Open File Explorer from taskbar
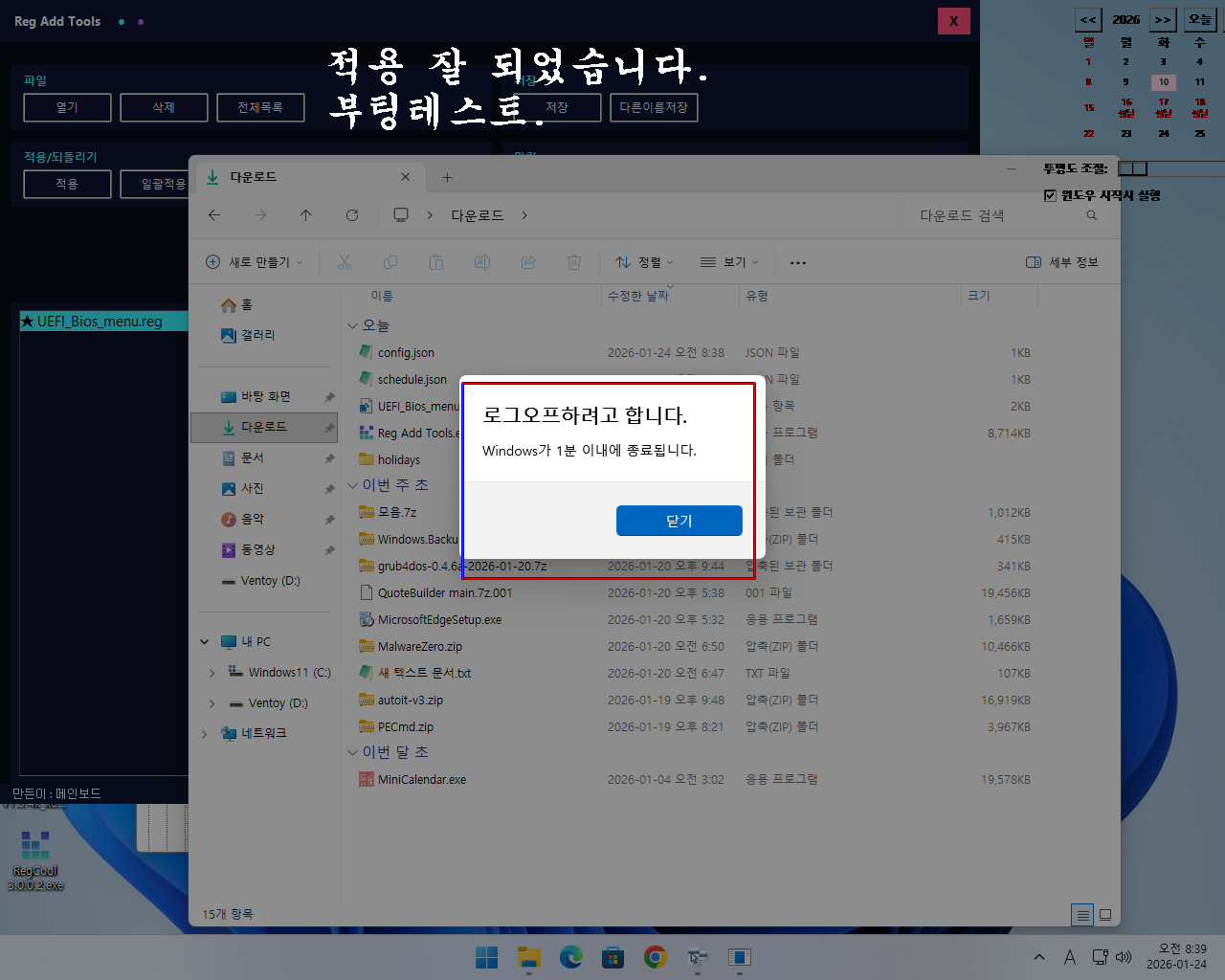 pos(529,957)
